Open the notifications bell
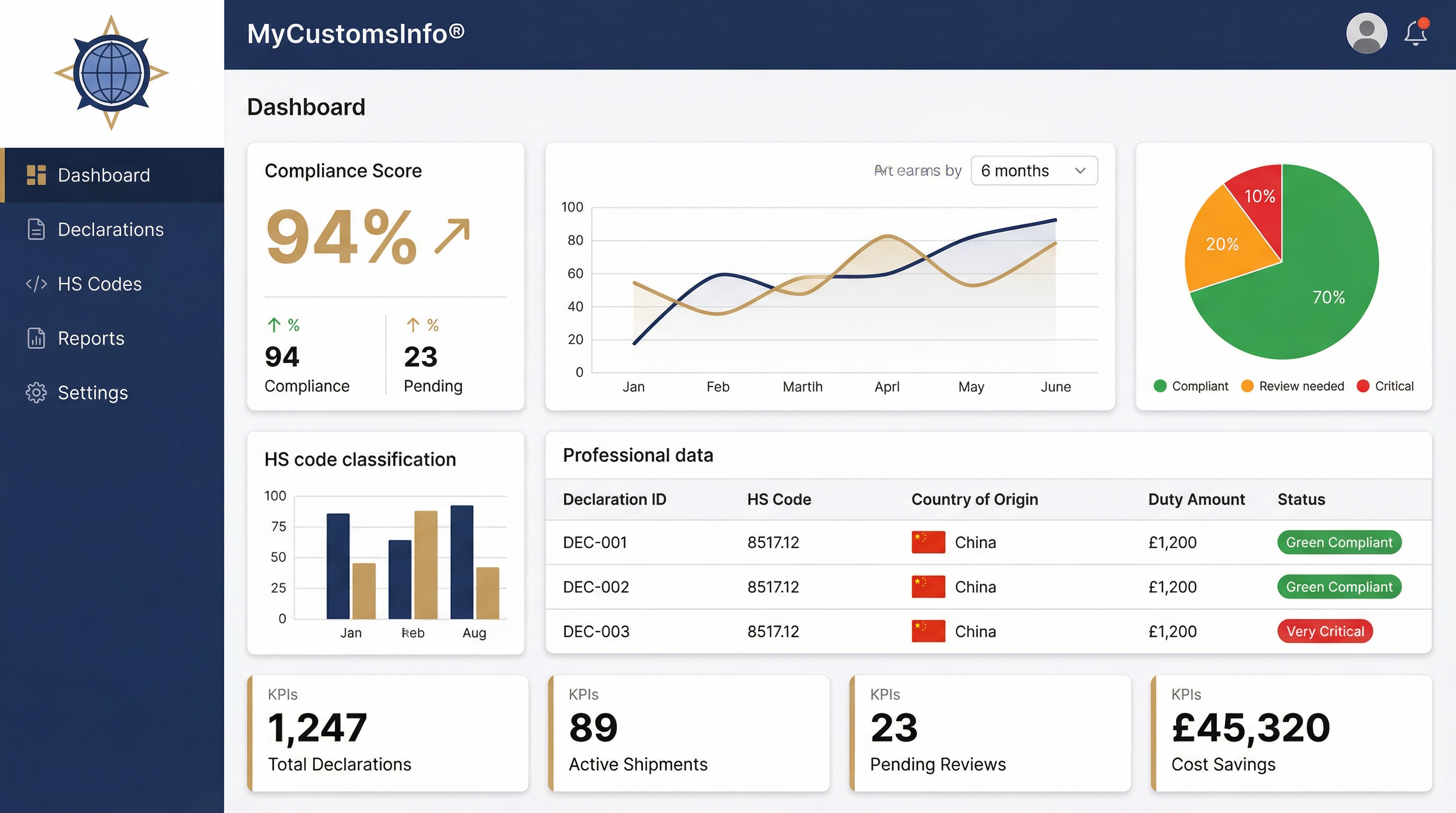The height and width of the screenshot is (813, 1456). [1415, 34]
